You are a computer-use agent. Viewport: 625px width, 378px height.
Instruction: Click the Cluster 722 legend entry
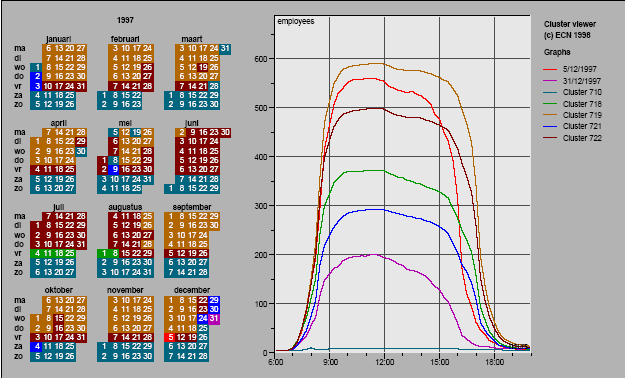(x=572, y=138)
